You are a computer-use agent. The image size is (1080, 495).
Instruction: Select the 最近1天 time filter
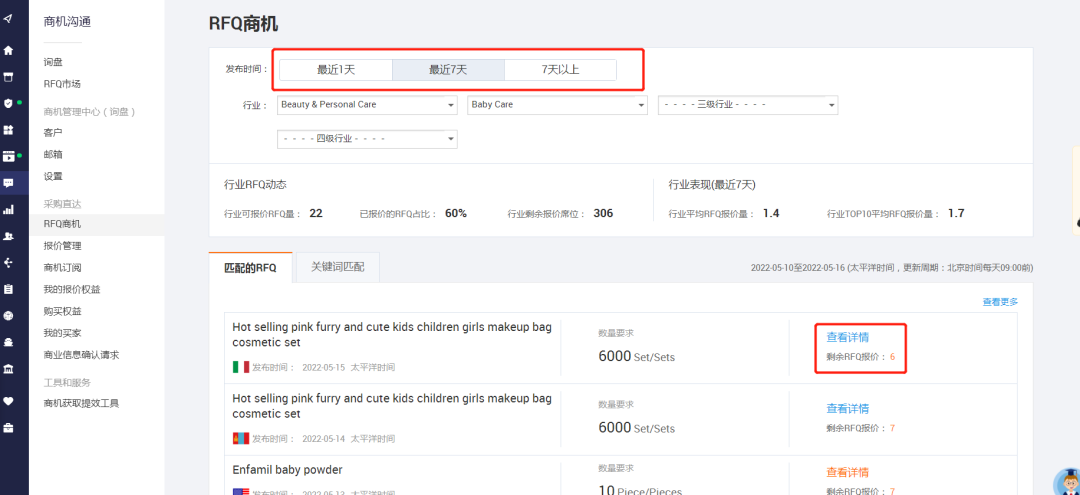pyautogui.click(x=335, y=70)
